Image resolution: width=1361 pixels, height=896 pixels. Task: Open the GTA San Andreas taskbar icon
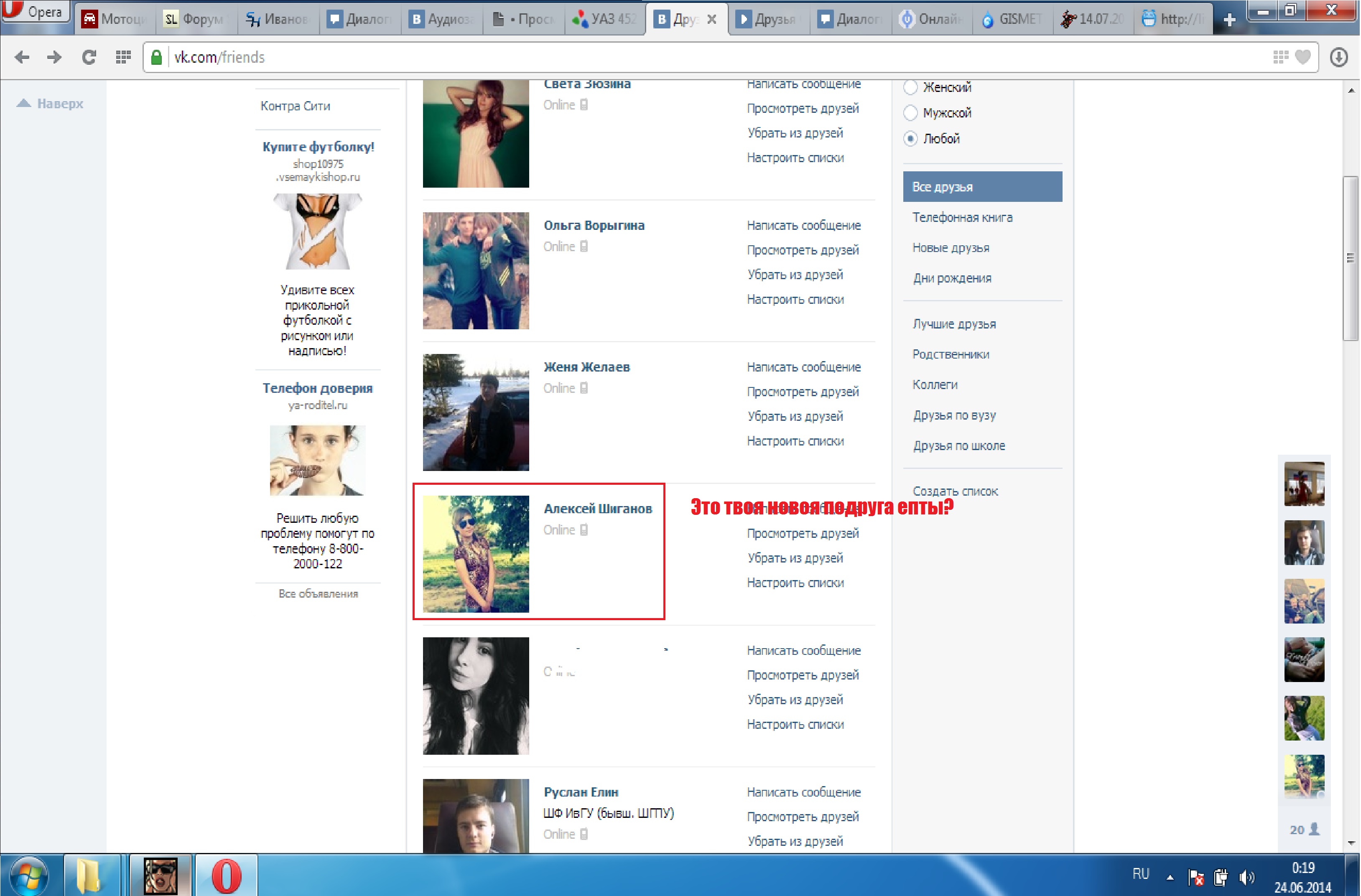[160, 876]
